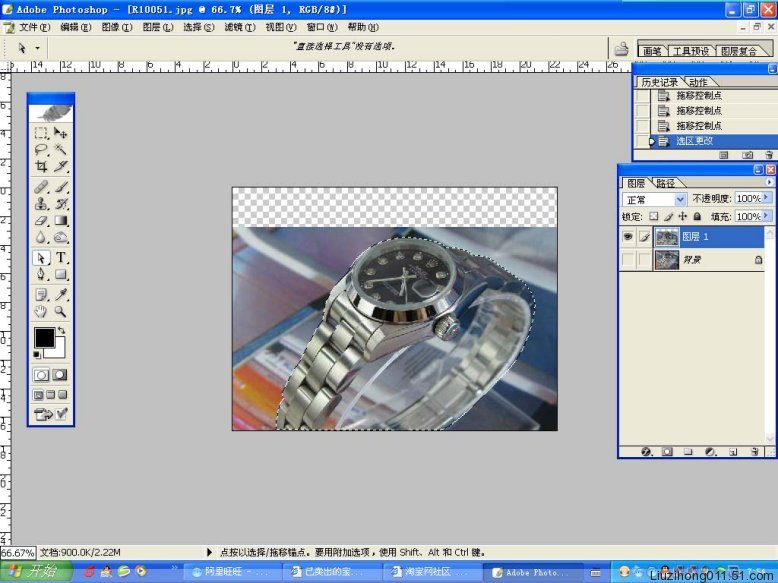Image resolution: width=778 pixels, height=583 pixels.
Task: Select the Slice tool
Action: (x=61, y=166)
